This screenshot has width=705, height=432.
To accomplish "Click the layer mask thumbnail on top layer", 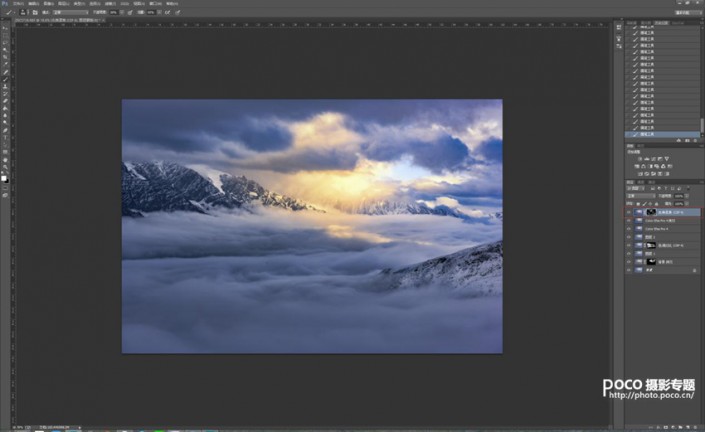I will [649, 212].
